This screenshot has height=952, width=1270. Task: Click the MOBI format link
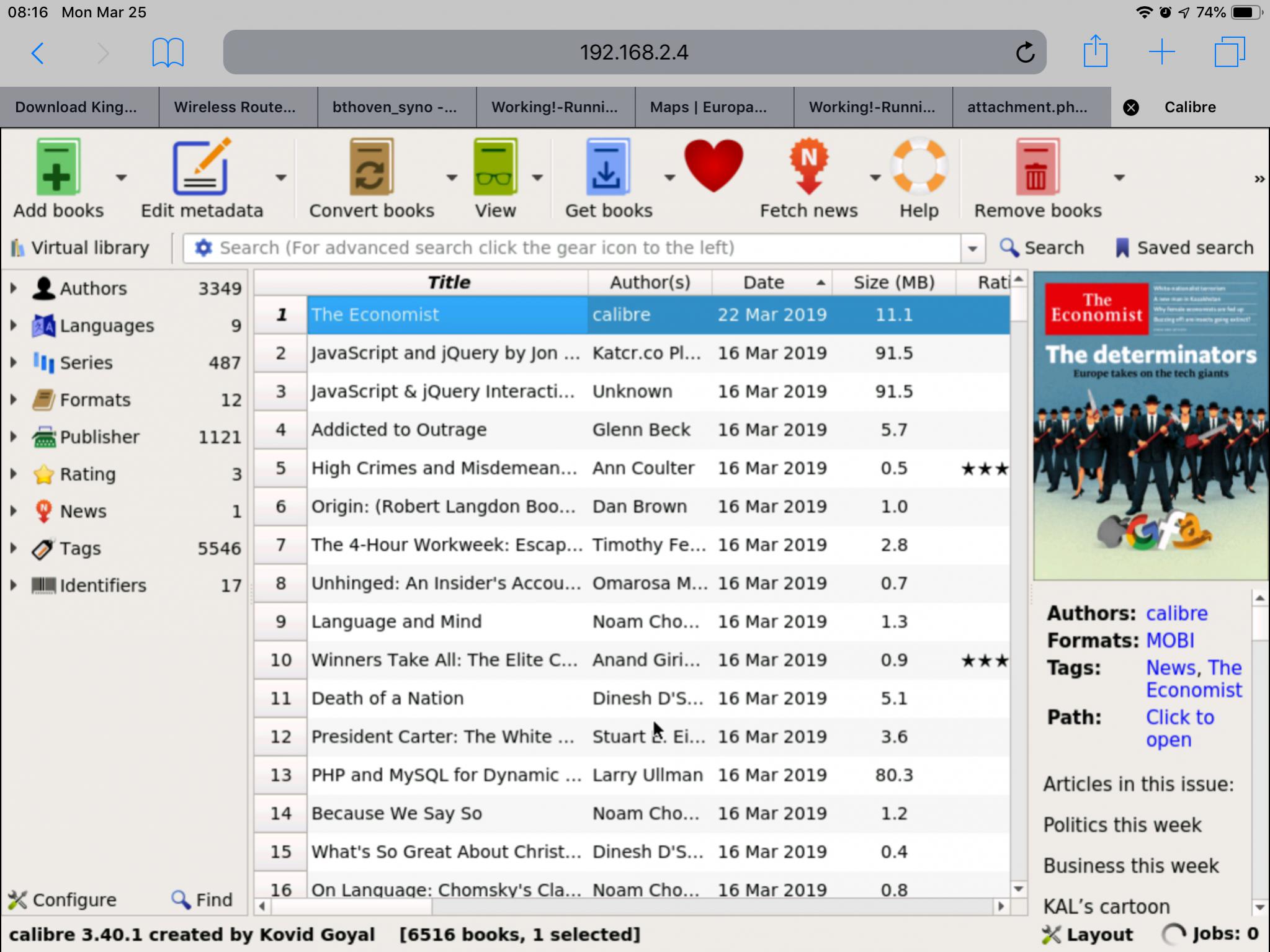point(1169,640)
